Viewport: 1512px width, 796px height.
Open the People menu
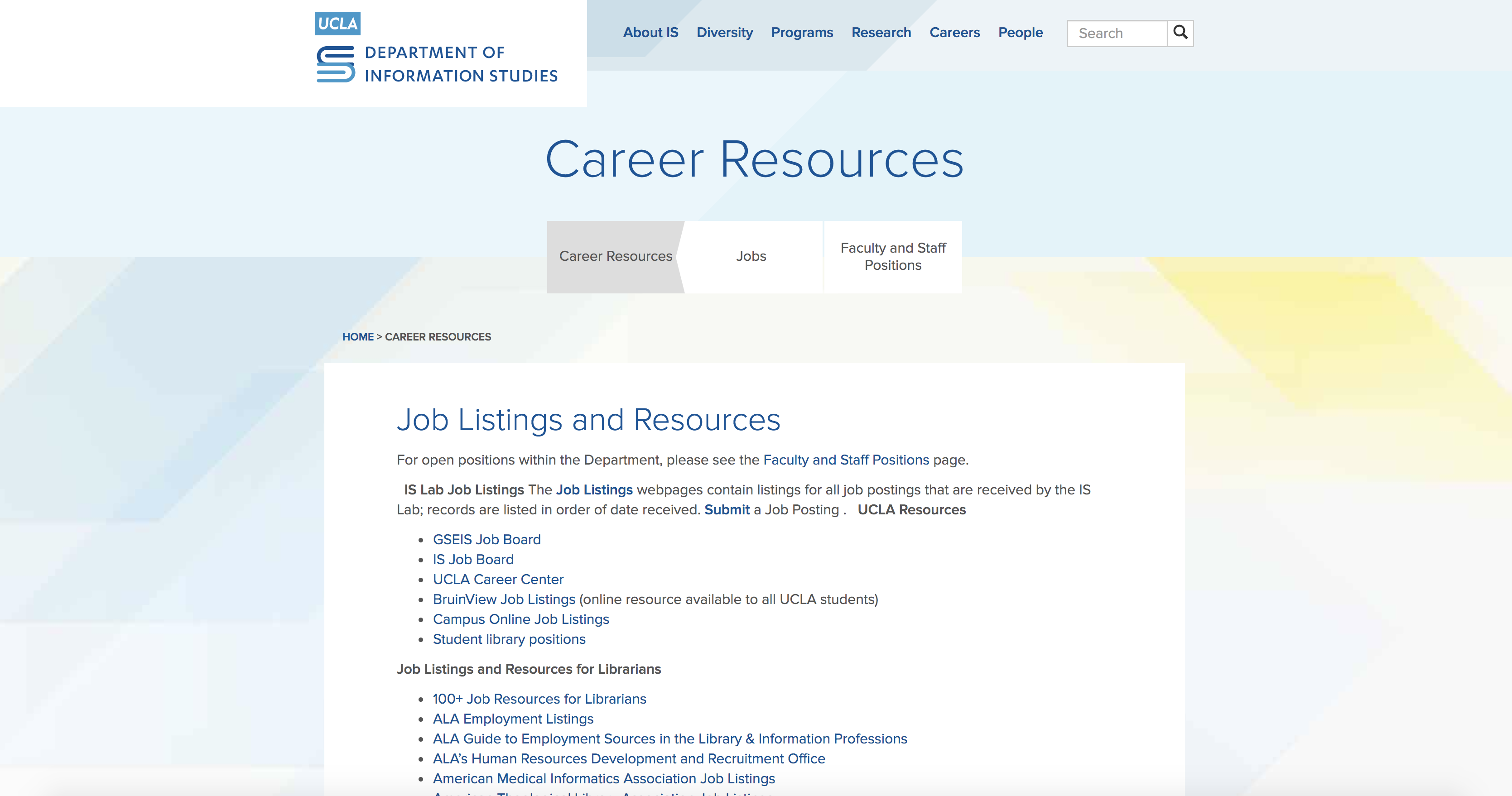[x=1020, y=32]
